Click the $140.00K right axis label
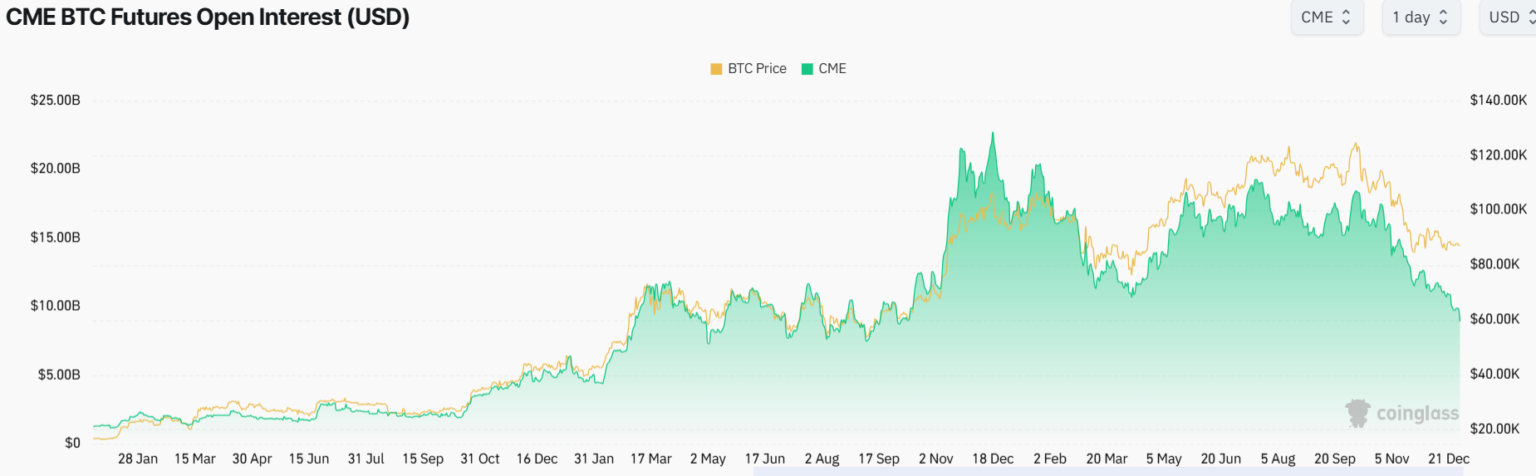Screen dimensions: 1536x476 (x=1498, y=100)
